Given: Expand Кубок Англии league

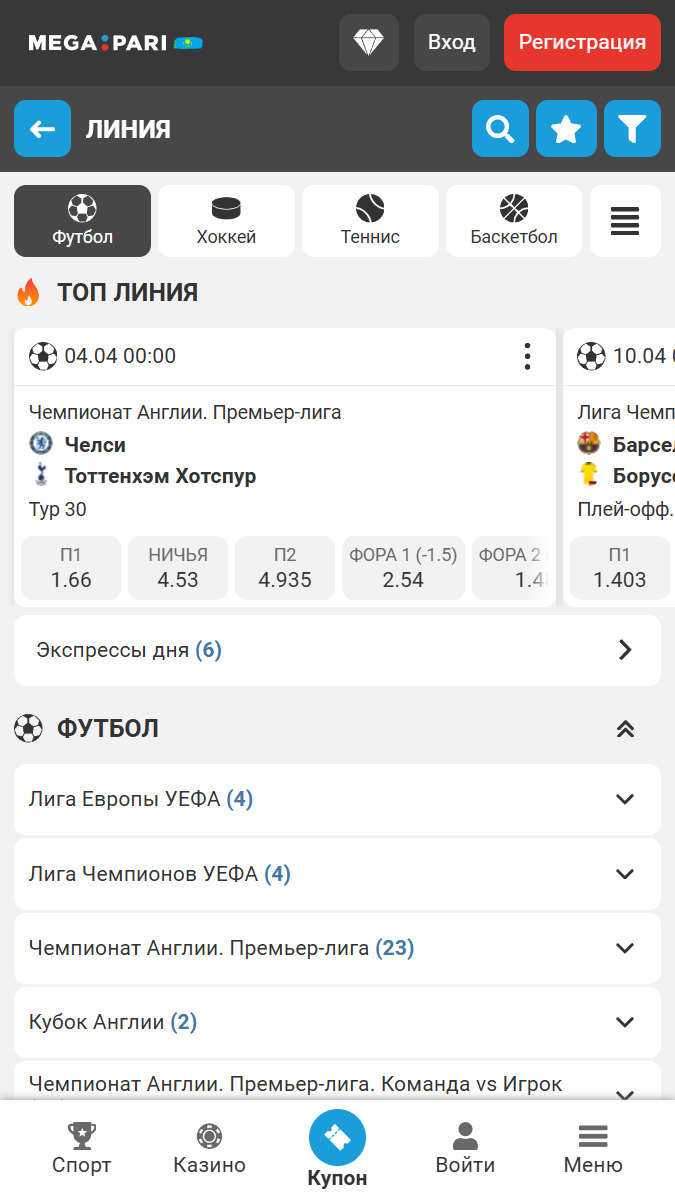Looking at the screenshot, I should point(337,1022).
